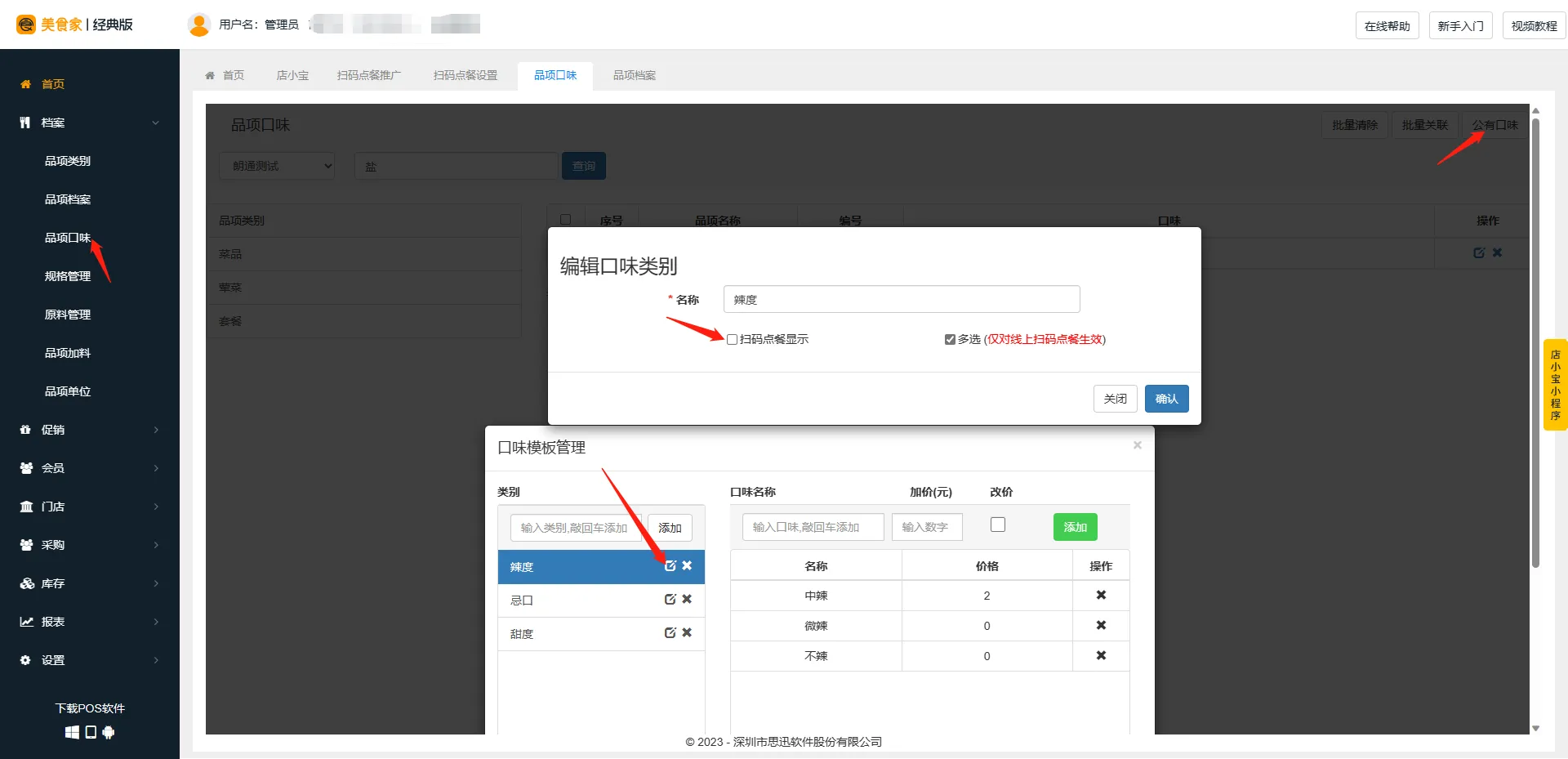This screenshot has width=1568, height=759.
Task: Remove the 中辣 flavor row
Action: click(1101, 596)
